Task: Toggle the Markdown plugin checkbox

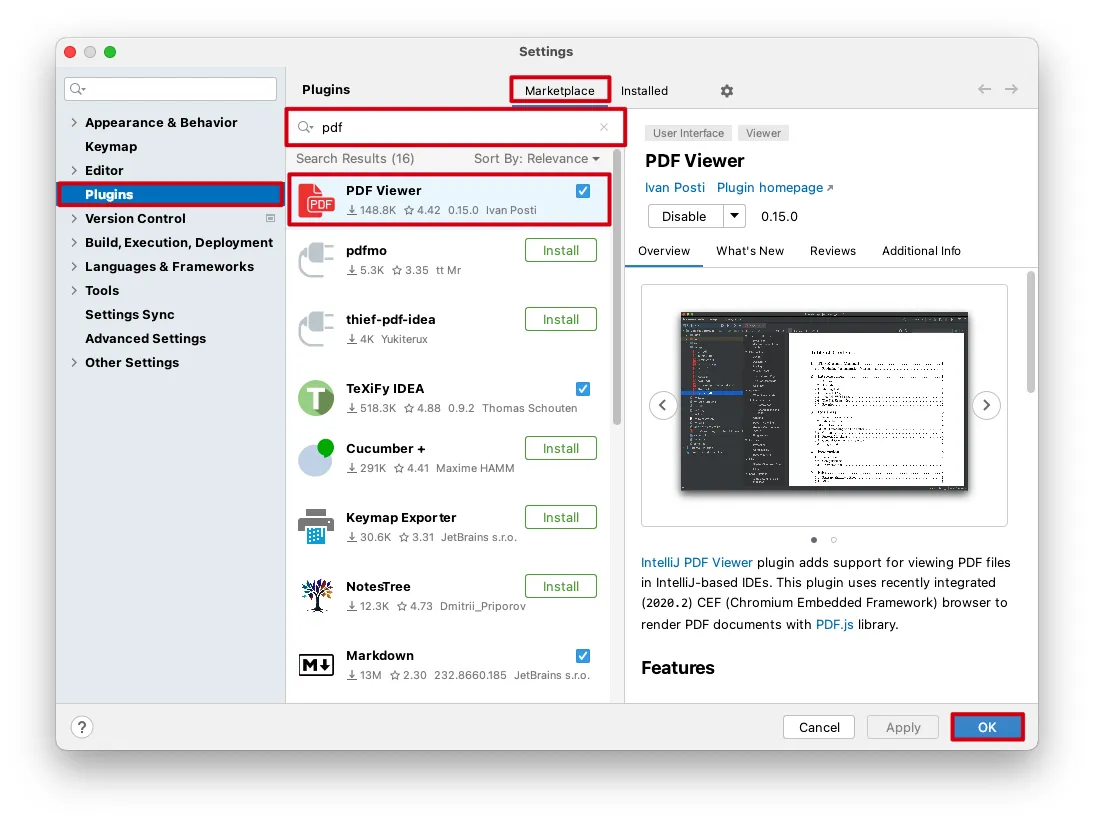Action: tap(583, 656)
